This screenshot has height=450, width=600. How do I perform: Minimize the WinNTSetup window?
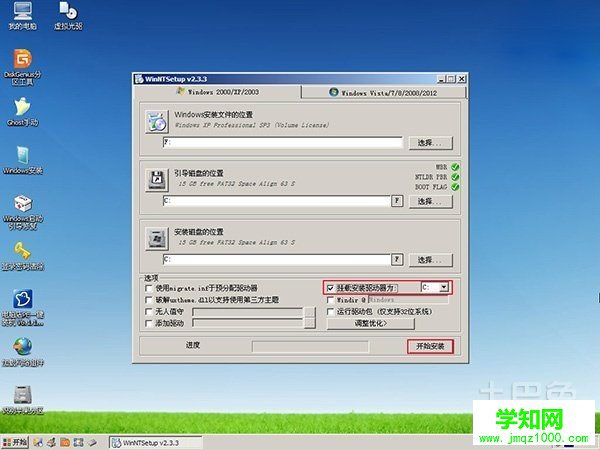[441, 79]
